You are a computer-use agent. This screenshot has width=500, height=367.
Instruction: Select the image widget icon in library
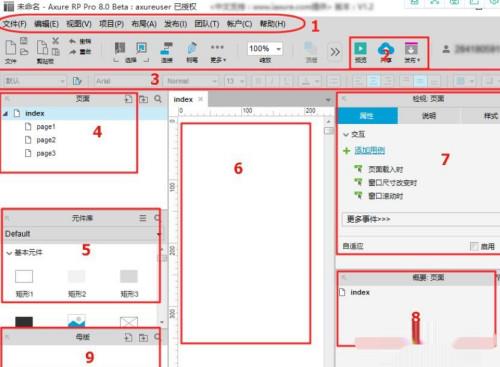click(76, 321)
